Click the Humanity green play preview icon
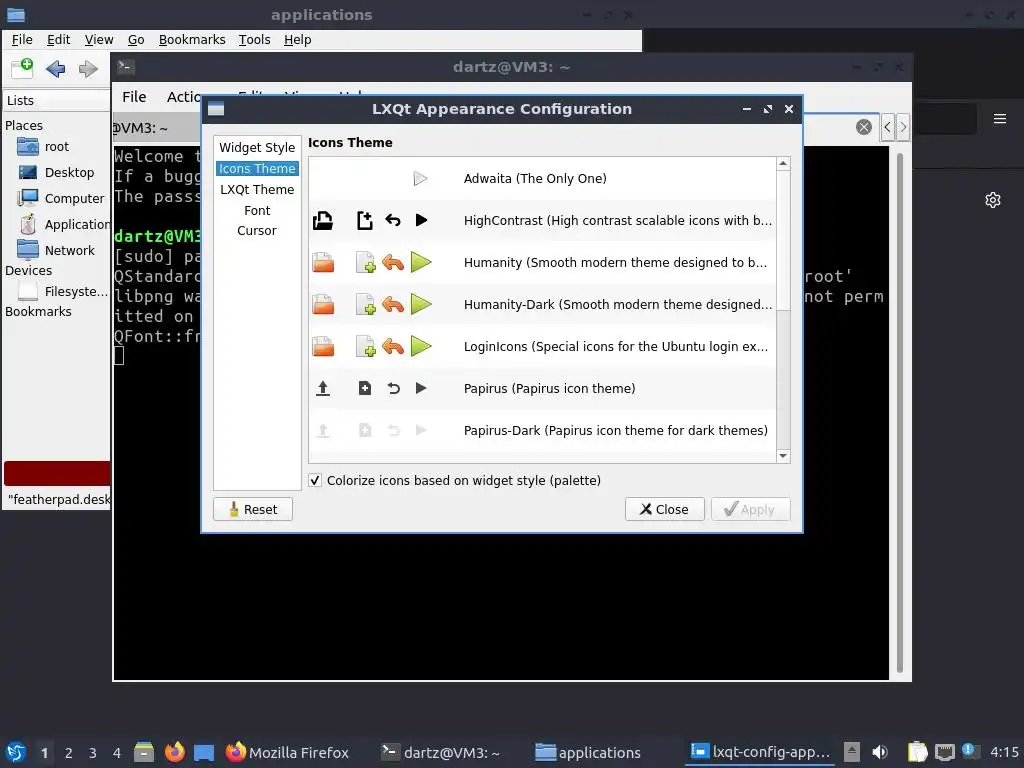This screenshot has width=1024, height=768. tap(421, 263)
